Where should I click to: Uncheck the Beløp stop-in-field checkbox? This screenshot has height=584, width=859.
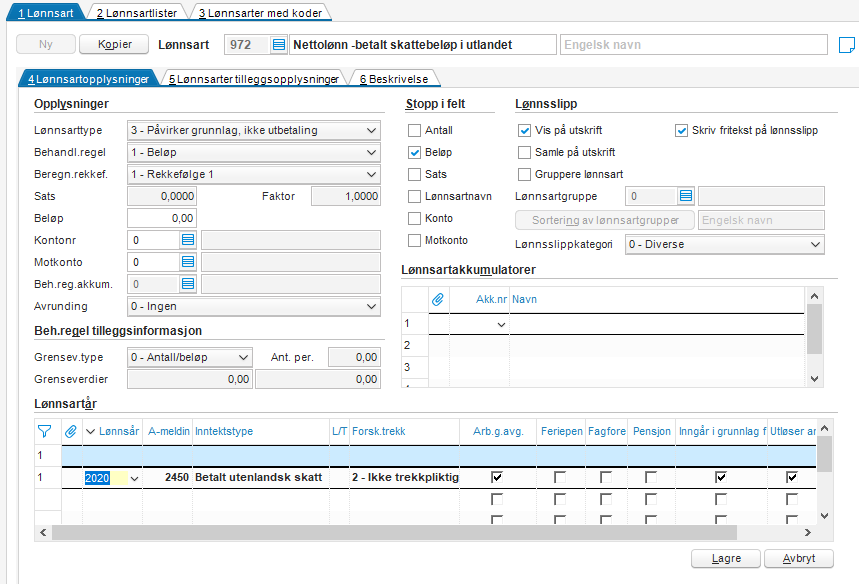(415, 152)
